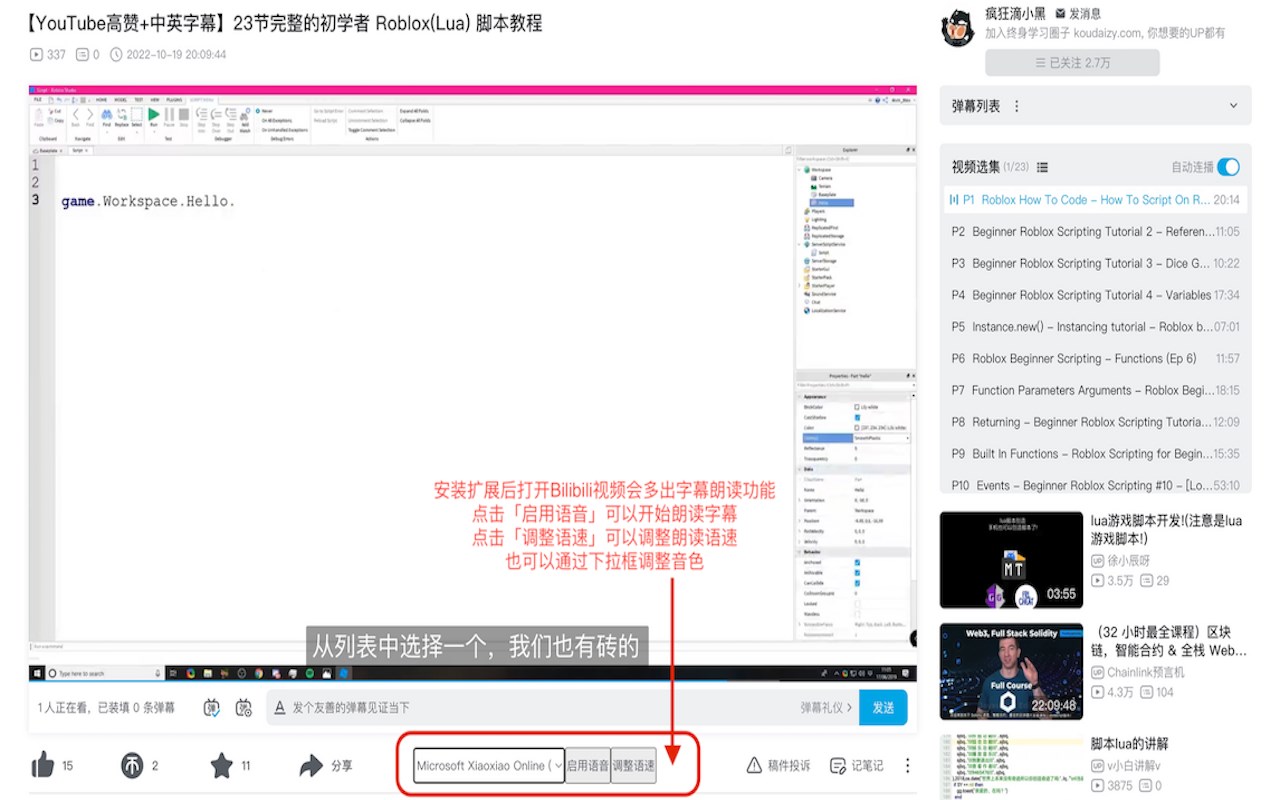
Task: Toggle CanCollide checkbox in Properties panel
Action: (857, 583)
